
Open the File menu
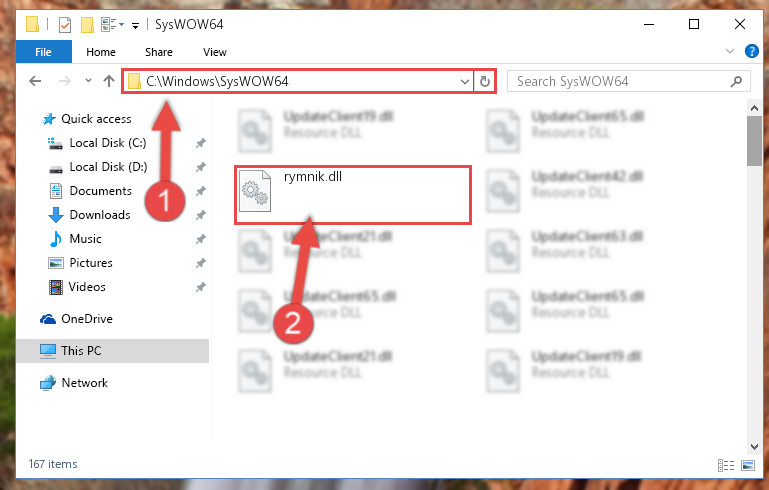[x=43, y=52]
